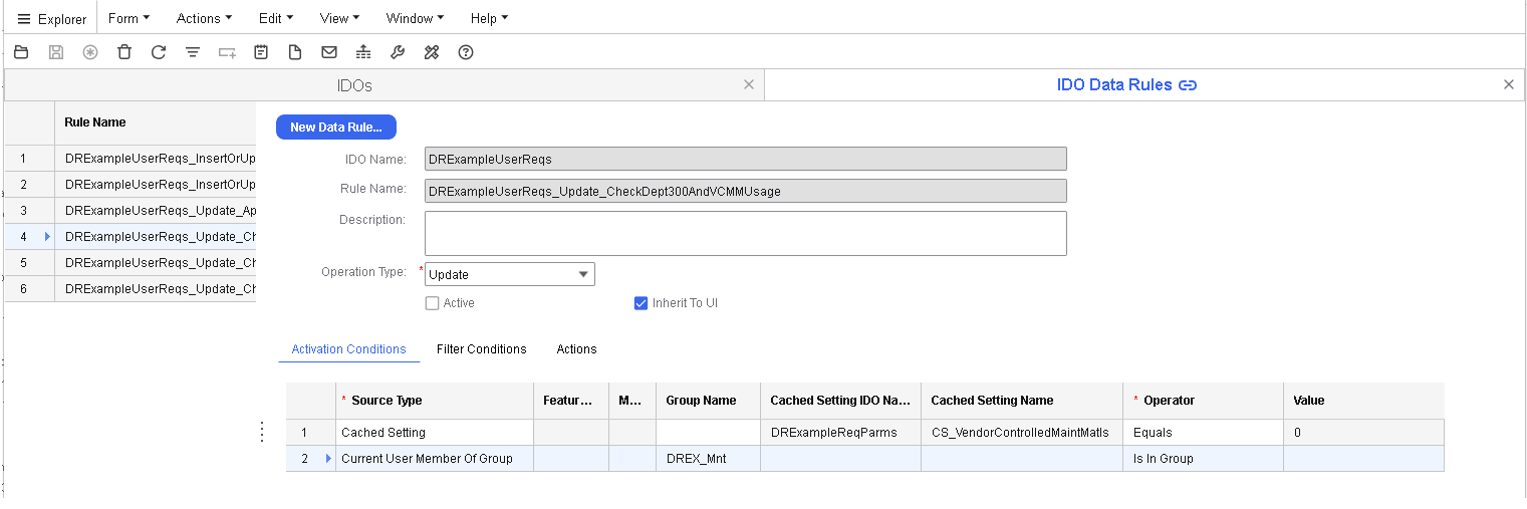Click the workflow hierarchy toolbar icon
The image size is (1527, 509).
(x=363, y=52)
